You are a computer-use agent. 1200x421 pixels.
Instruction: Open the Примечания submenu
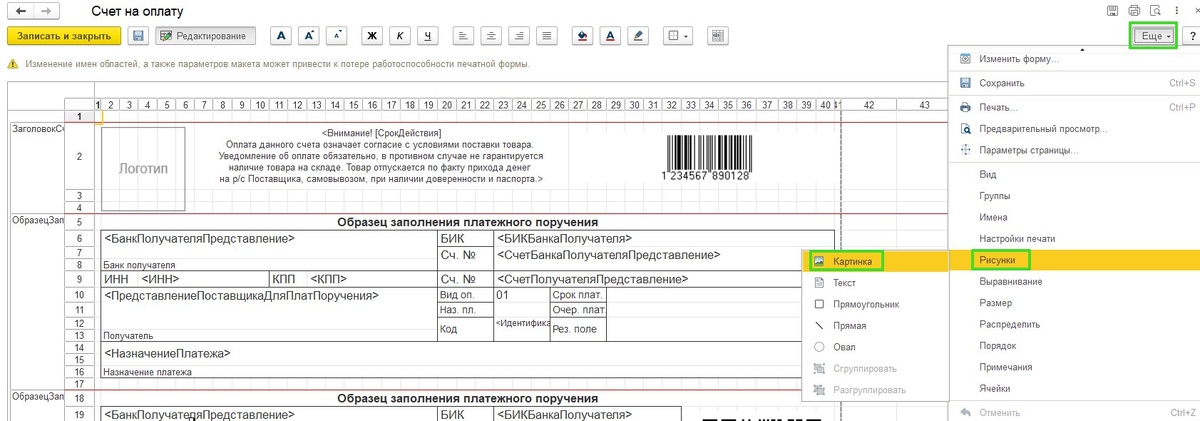pyautogui.click(x=1074, y=368)
